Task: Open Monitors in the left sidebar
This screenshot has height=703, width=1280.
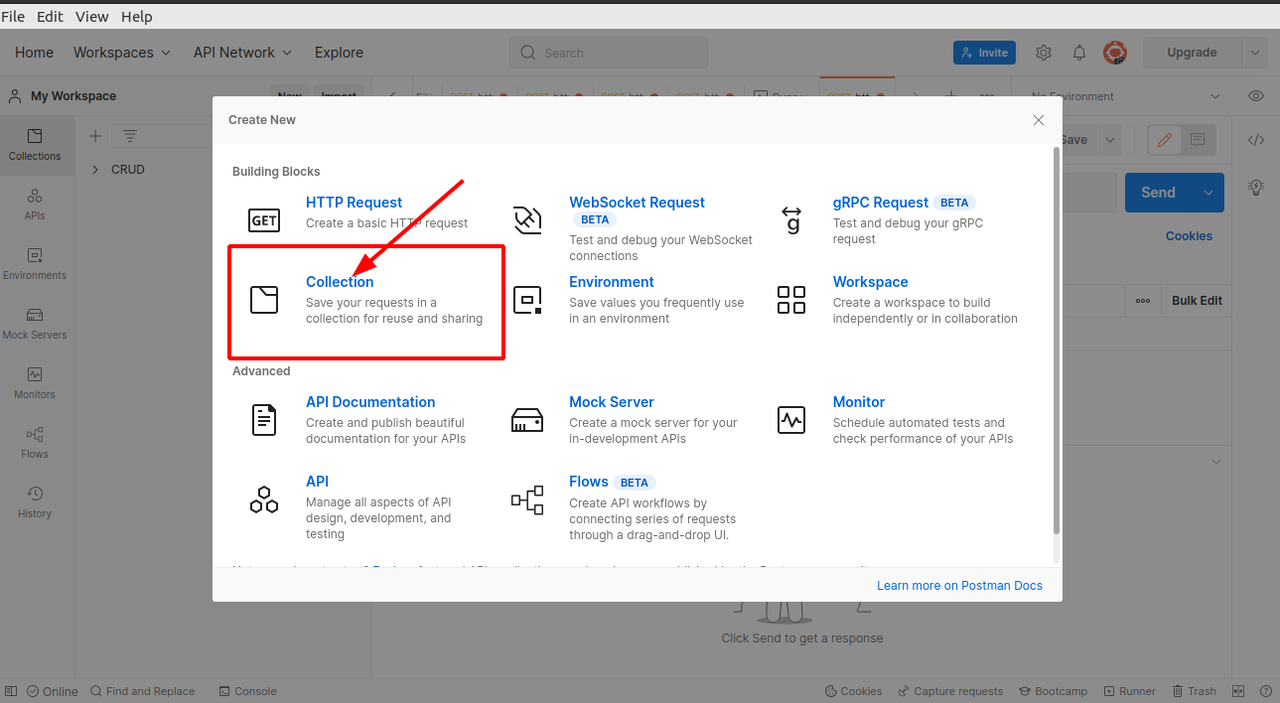Action: coord(35,383)
